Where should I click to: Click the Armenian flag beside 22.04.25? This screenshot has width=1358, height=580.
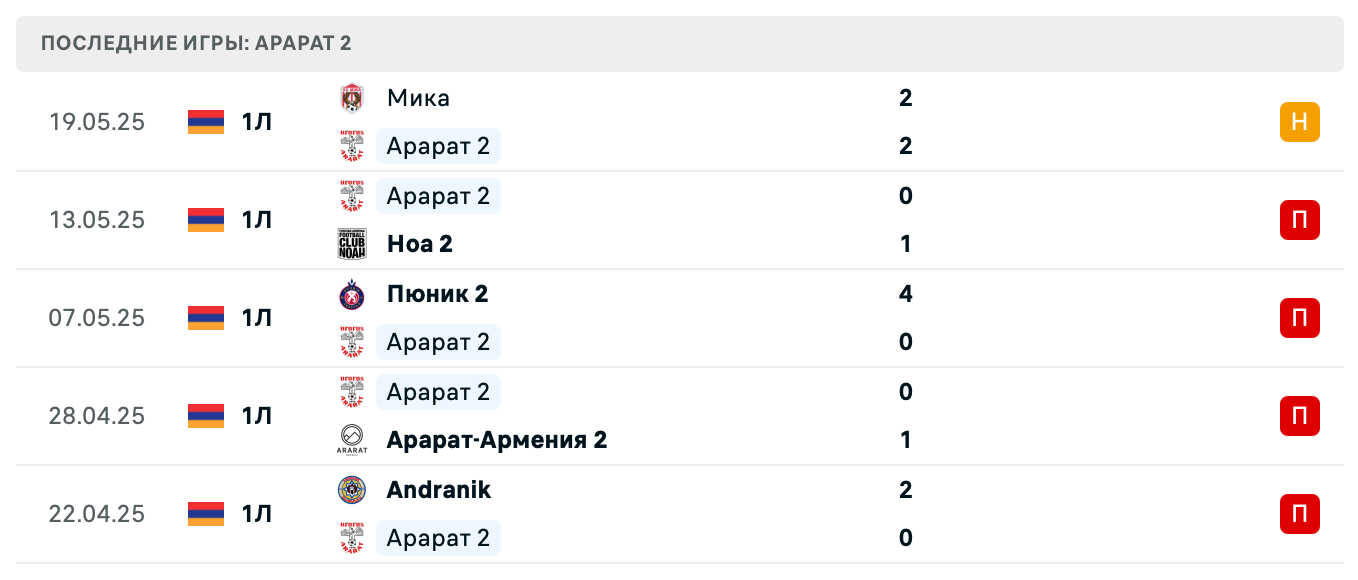click(x=204, y=514)
